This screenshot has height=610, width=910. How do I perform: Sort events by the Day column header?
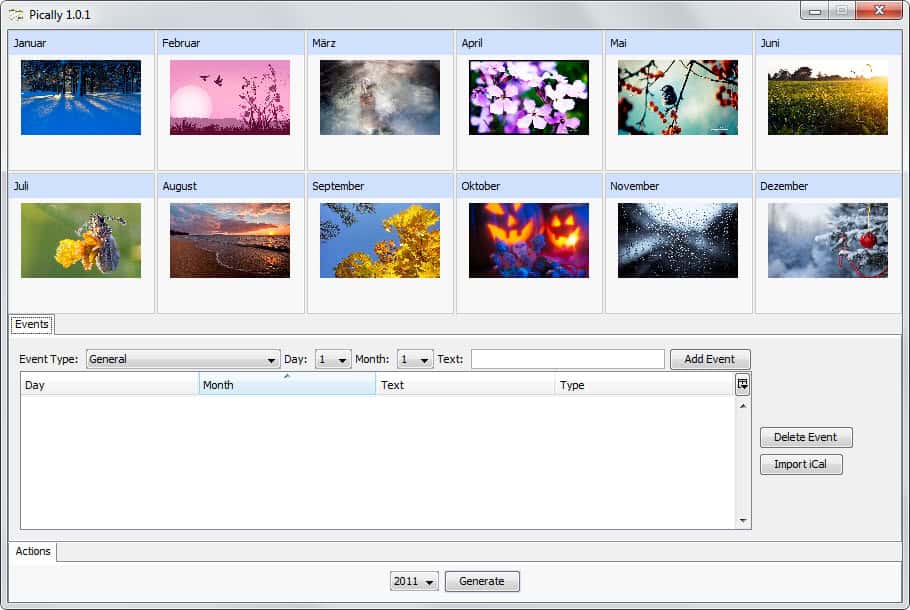(x=108, y=384)
